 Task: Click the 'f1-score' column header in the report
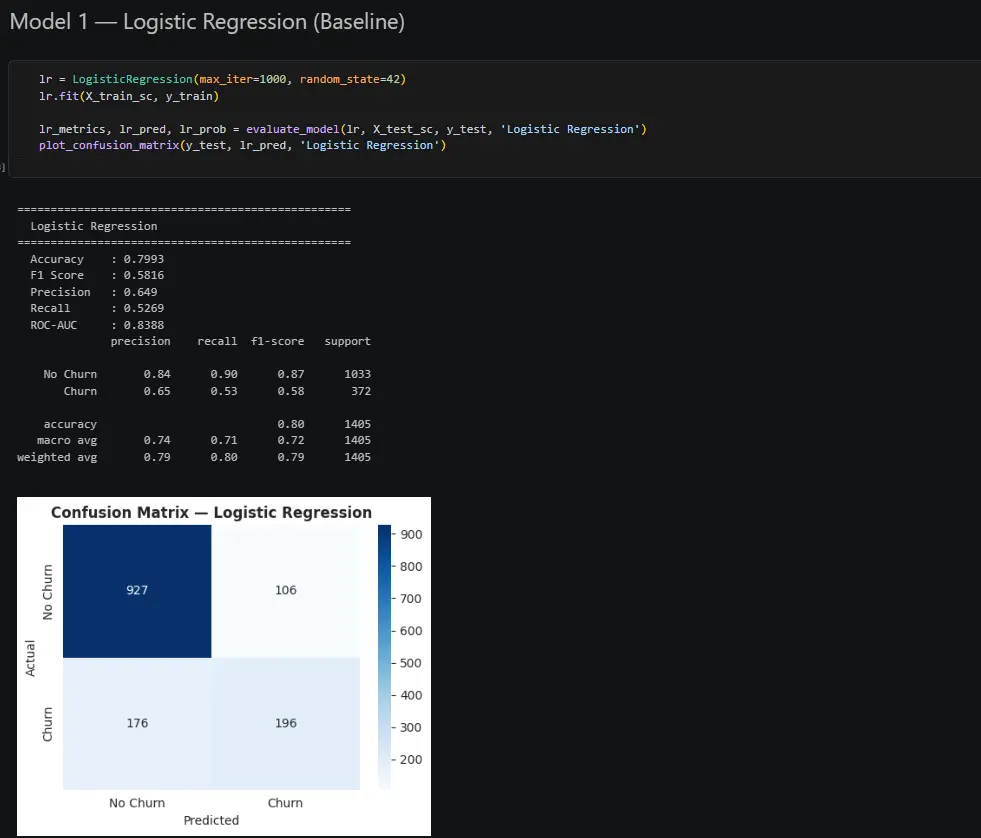coord(277,342)
